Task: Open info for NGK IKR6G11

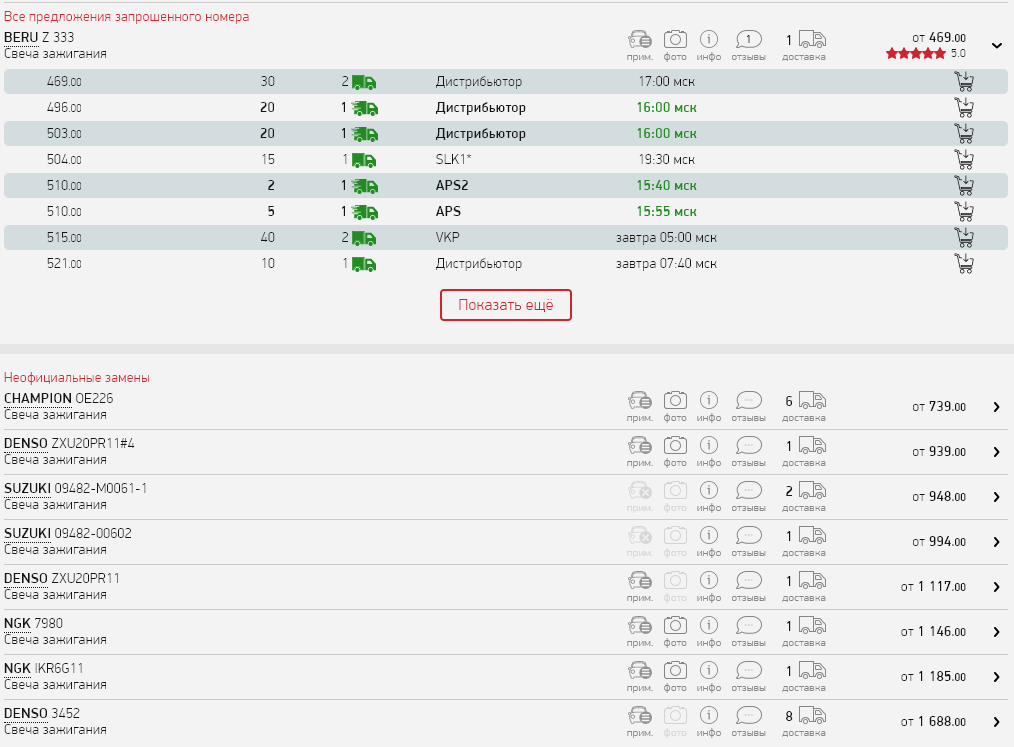Action: pos(709,677)
